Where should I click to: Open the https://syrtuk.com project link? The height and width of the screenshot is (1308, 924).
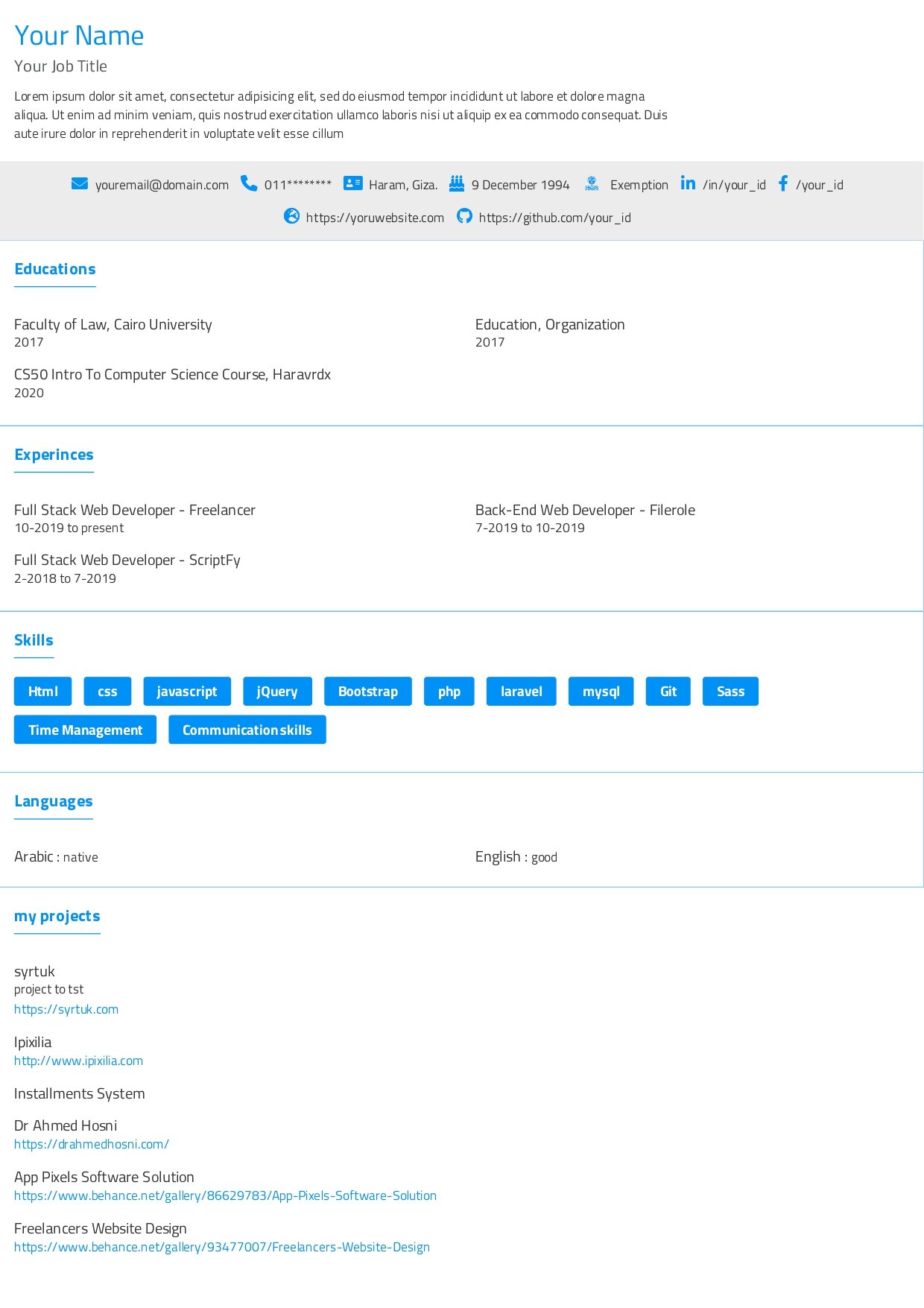pos(66,1009)
